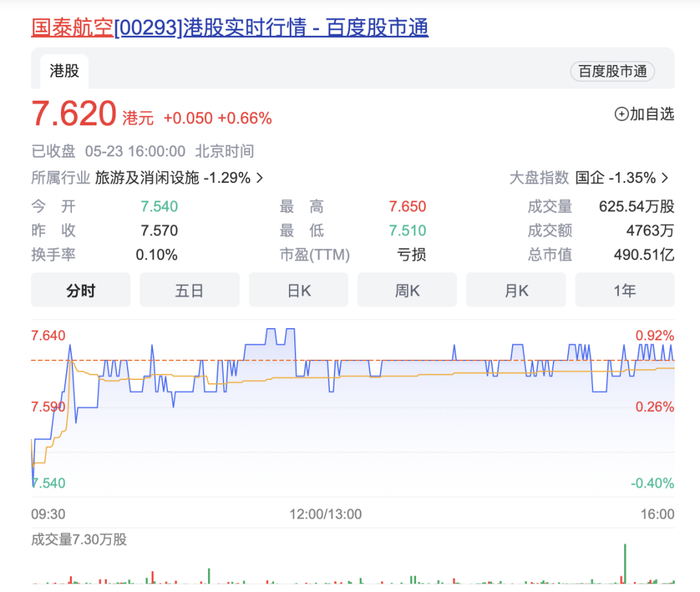Click the 最高 value 7.650
The height and width of the screenshot is (592, 700).
coord(408,206)
